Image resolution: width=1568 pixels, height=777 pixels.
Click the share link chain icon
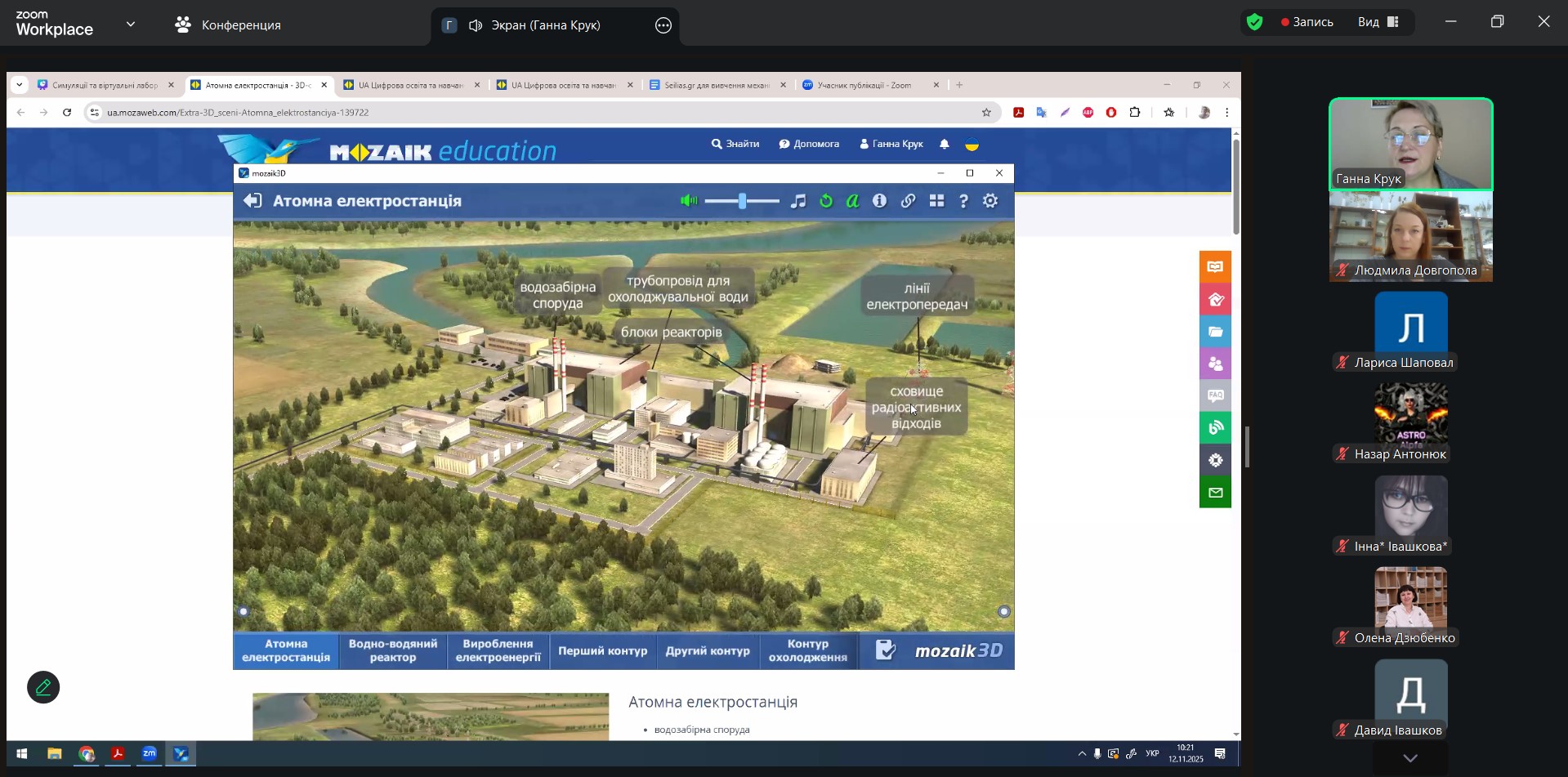pyautogui.click(x=908, y=201)
